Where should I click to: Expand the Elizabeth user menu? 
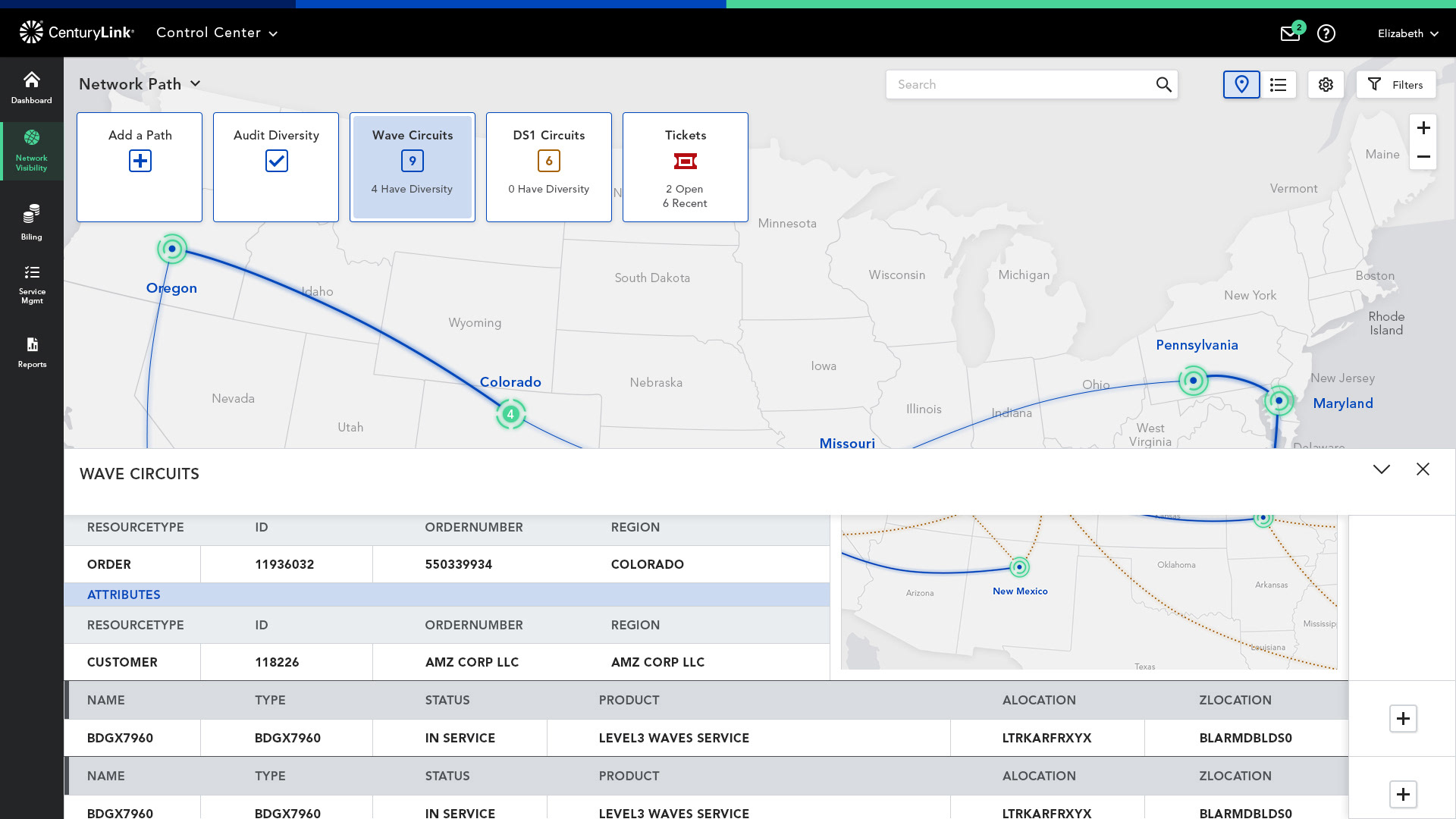(x=1407, y=33)
